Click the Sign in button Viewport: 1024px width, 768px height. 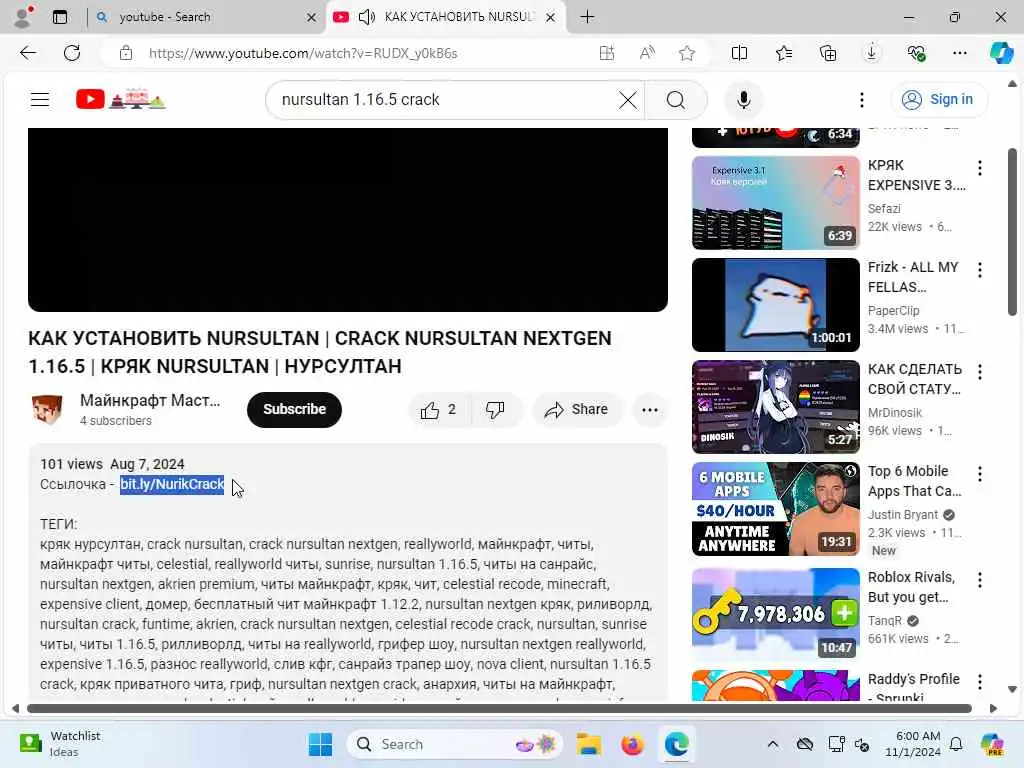938,99
